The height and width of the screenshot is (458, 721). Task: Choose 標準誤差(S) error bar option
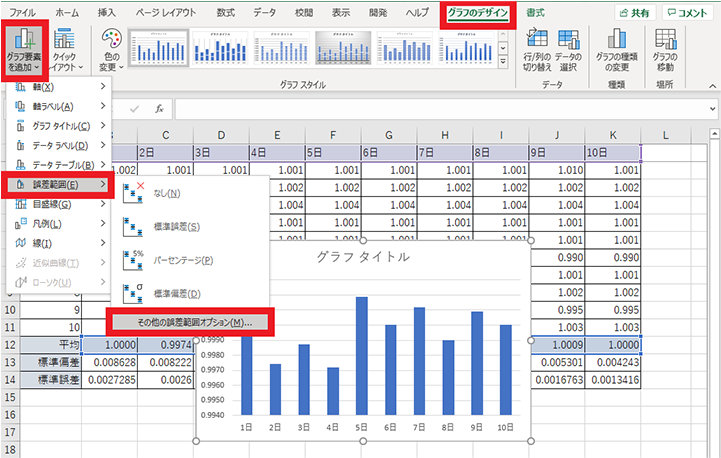pyautogui.click(x=190, y=227)
